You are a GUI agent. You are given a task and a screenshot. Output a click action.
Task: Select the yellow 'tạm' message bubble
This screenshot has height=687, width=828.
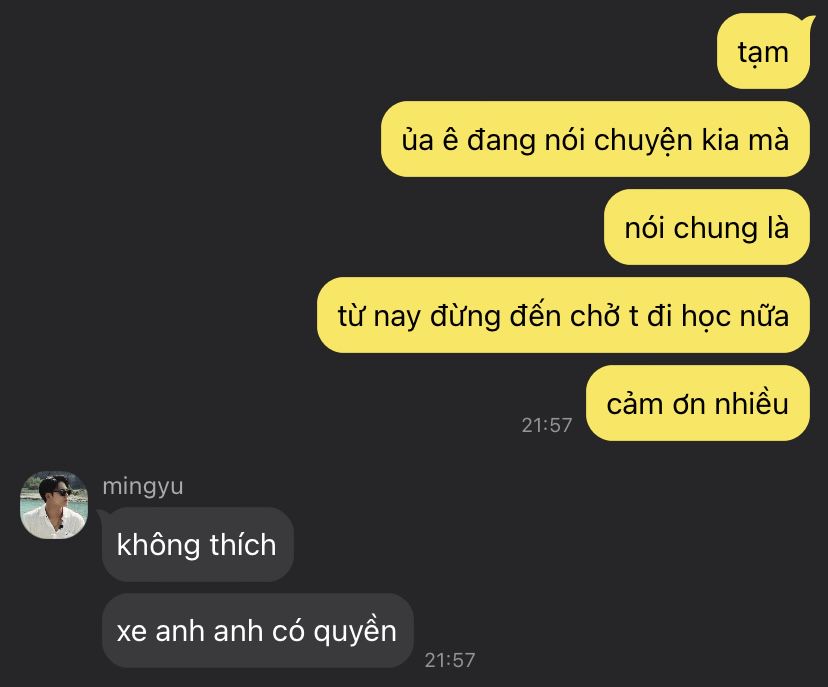(x=763, y=52)
